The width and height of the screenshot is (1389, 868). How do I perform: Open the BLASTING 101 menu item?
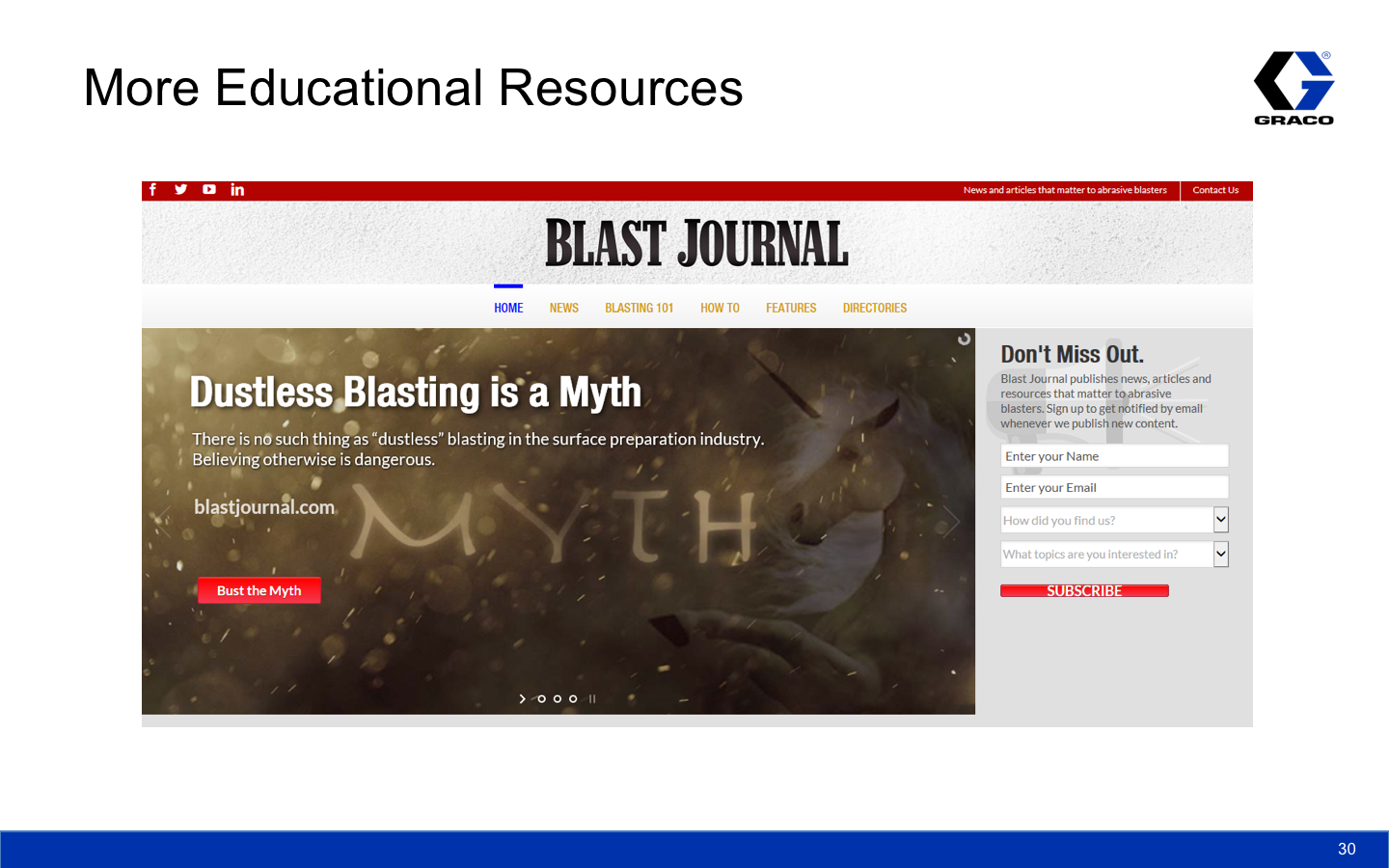click(640, 309)
